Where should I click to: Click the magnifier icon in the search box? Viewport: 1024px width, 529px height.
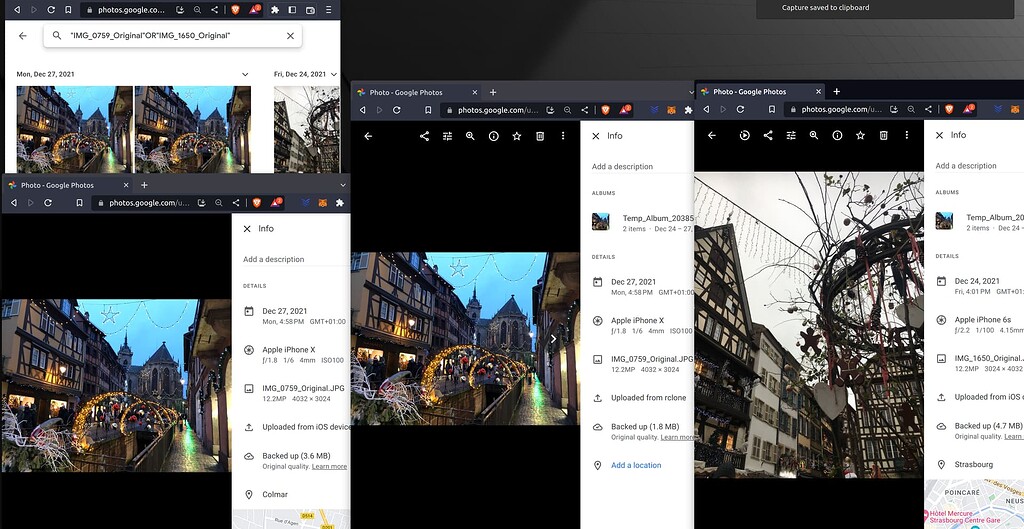click(57, 36)
